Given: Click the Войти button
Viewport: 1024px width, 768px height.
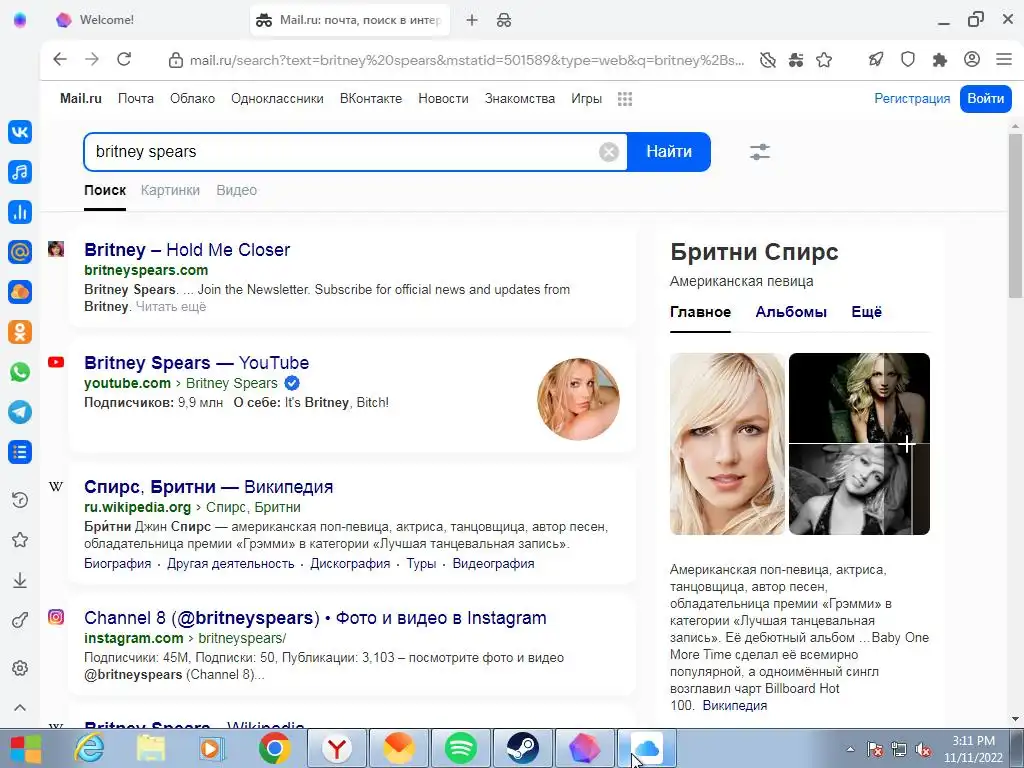Looking at the screenshot, I should tap(985, 99).
